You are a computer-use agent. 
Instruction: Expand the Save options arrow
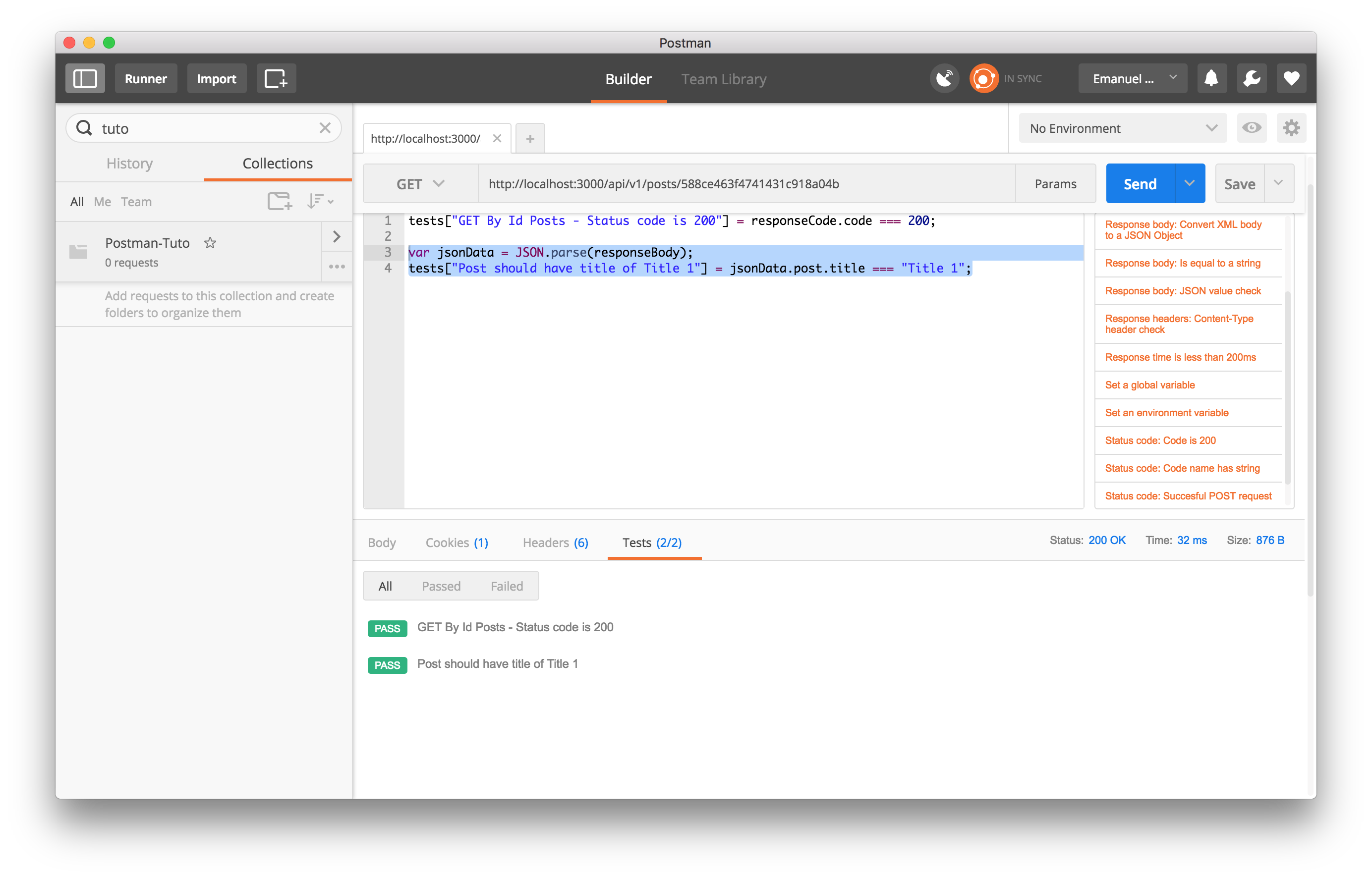tap(1278, 184)
